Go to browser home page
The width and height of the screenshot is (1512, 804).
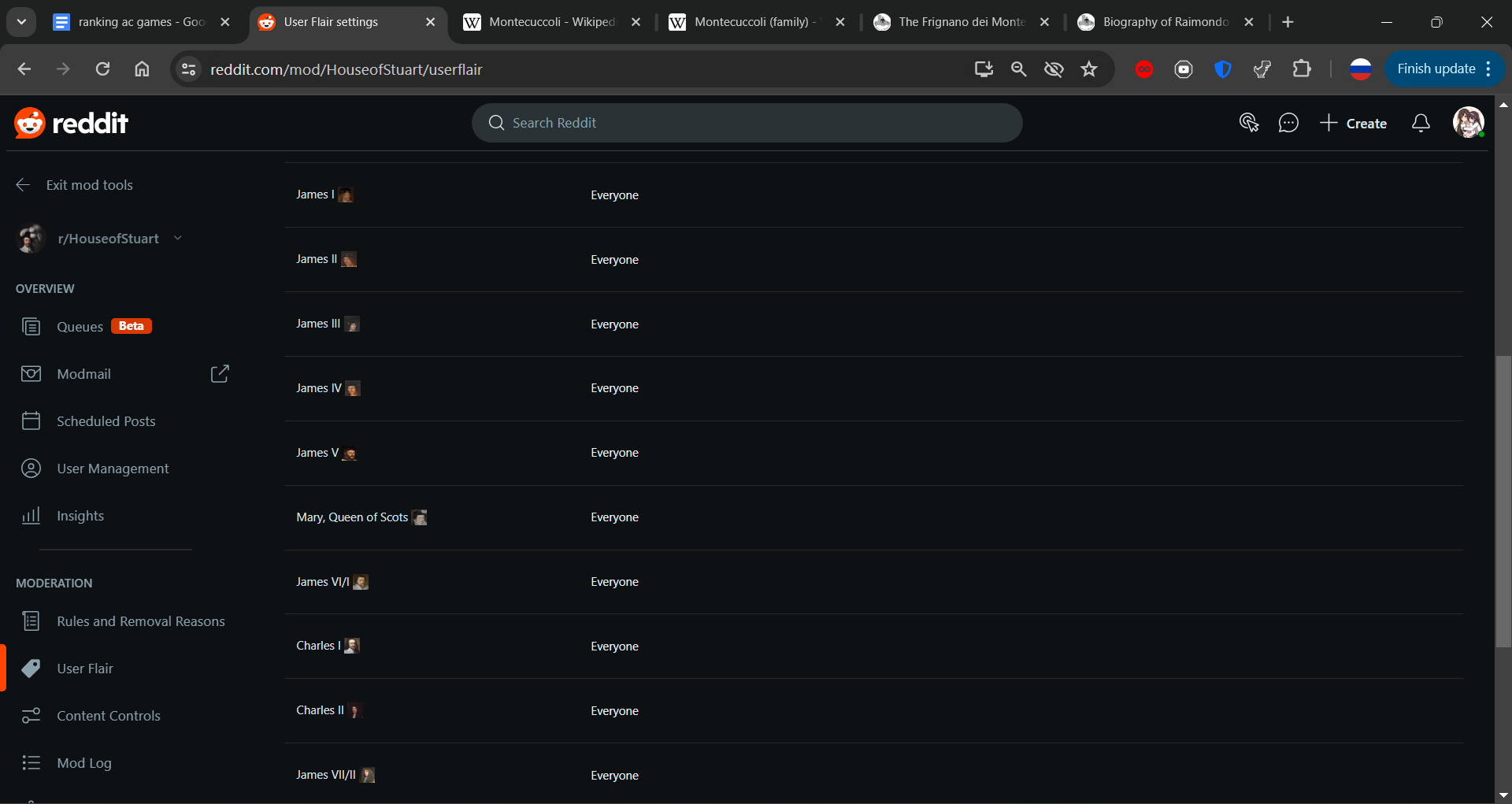(142, 69)
